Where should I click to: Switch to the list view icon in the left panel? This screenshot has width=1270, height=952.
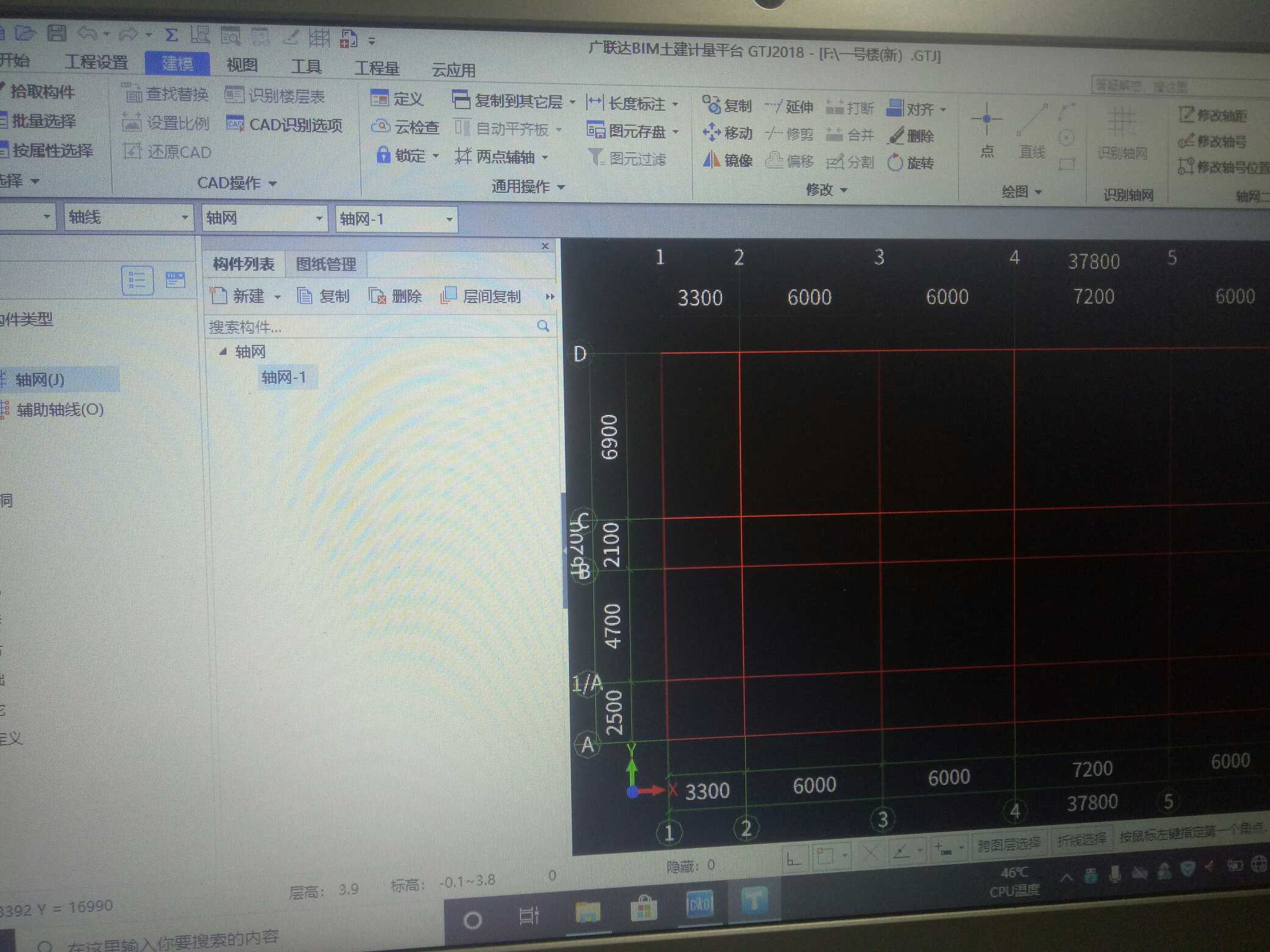(x=137, y=281)
